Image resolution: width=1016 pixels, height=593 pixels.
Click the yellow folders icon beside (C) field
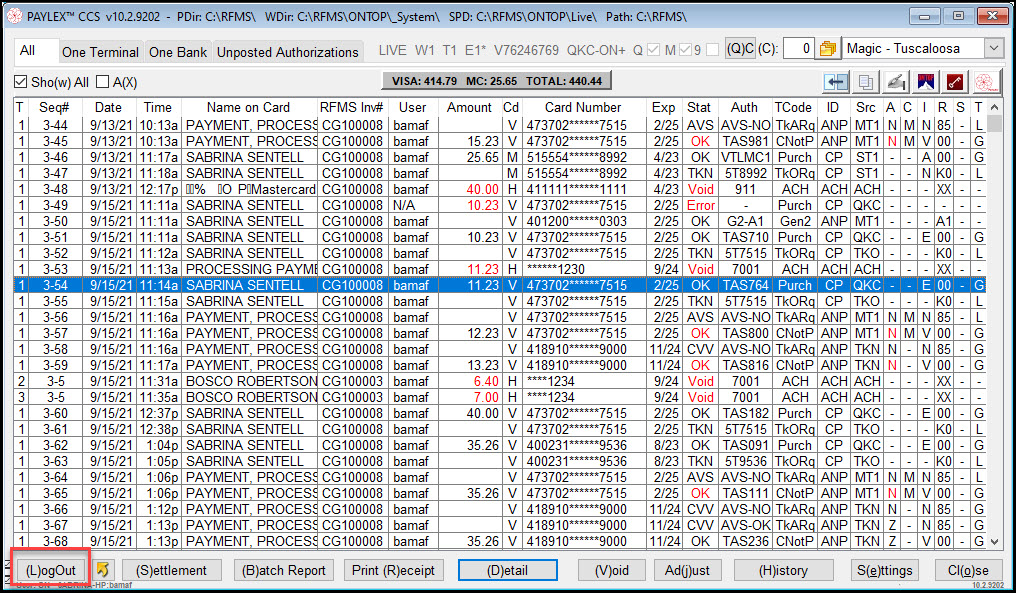tap(827, 49)
